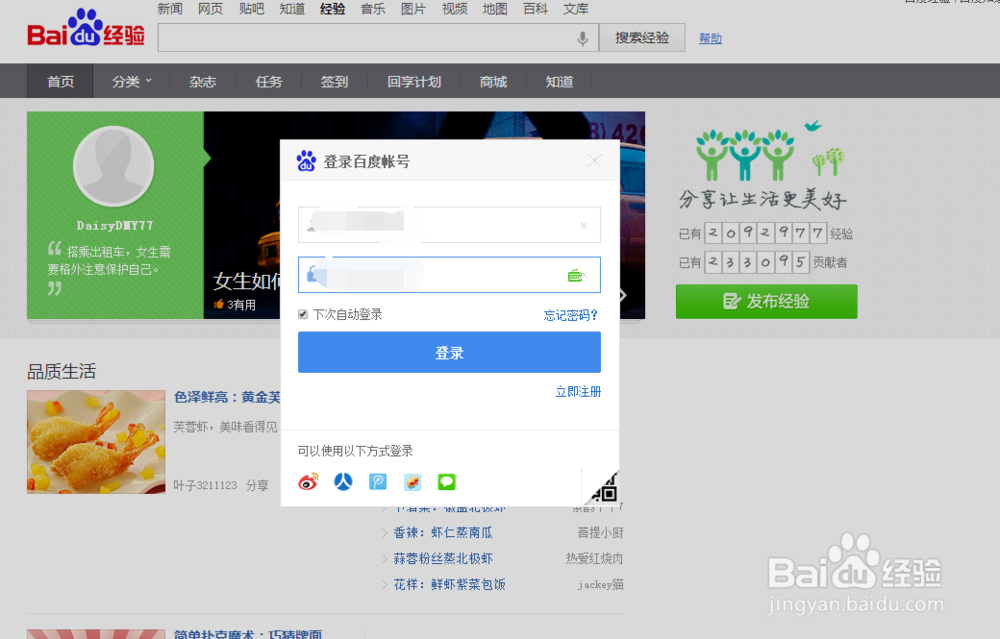Click author 叶子3211123
The height and width of the screenshot is (639, 1000).
point(205,485)
